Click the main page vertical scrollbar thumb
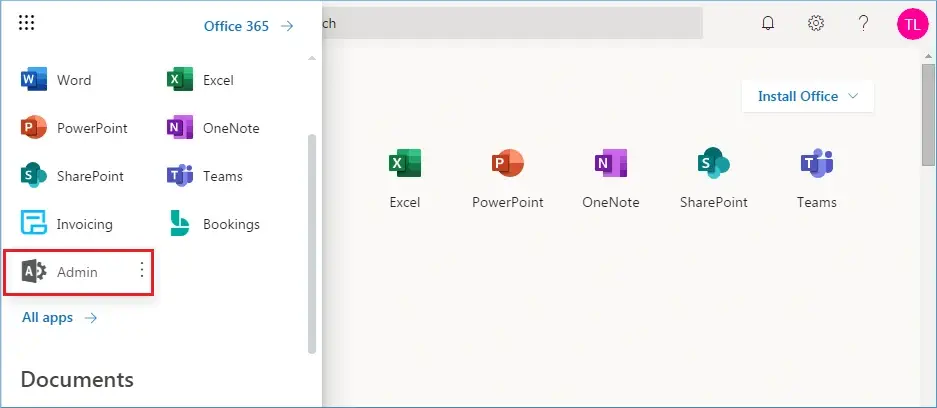 coord(928,115)
